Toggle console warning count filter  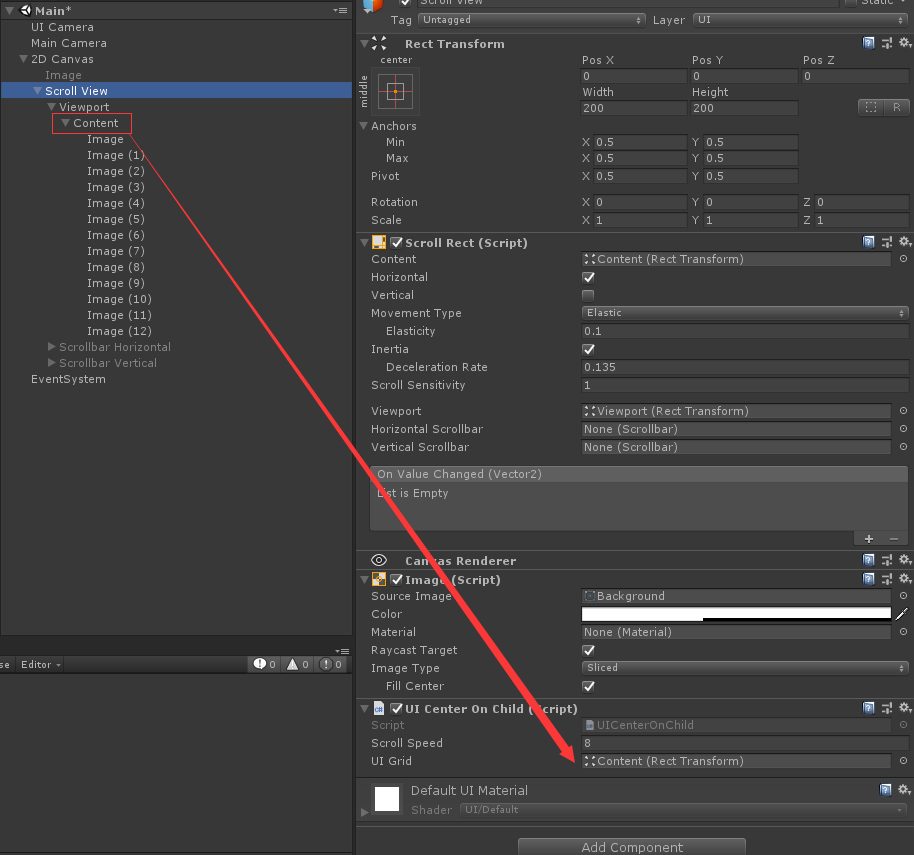pyautogui.click(x=297, y=664)
